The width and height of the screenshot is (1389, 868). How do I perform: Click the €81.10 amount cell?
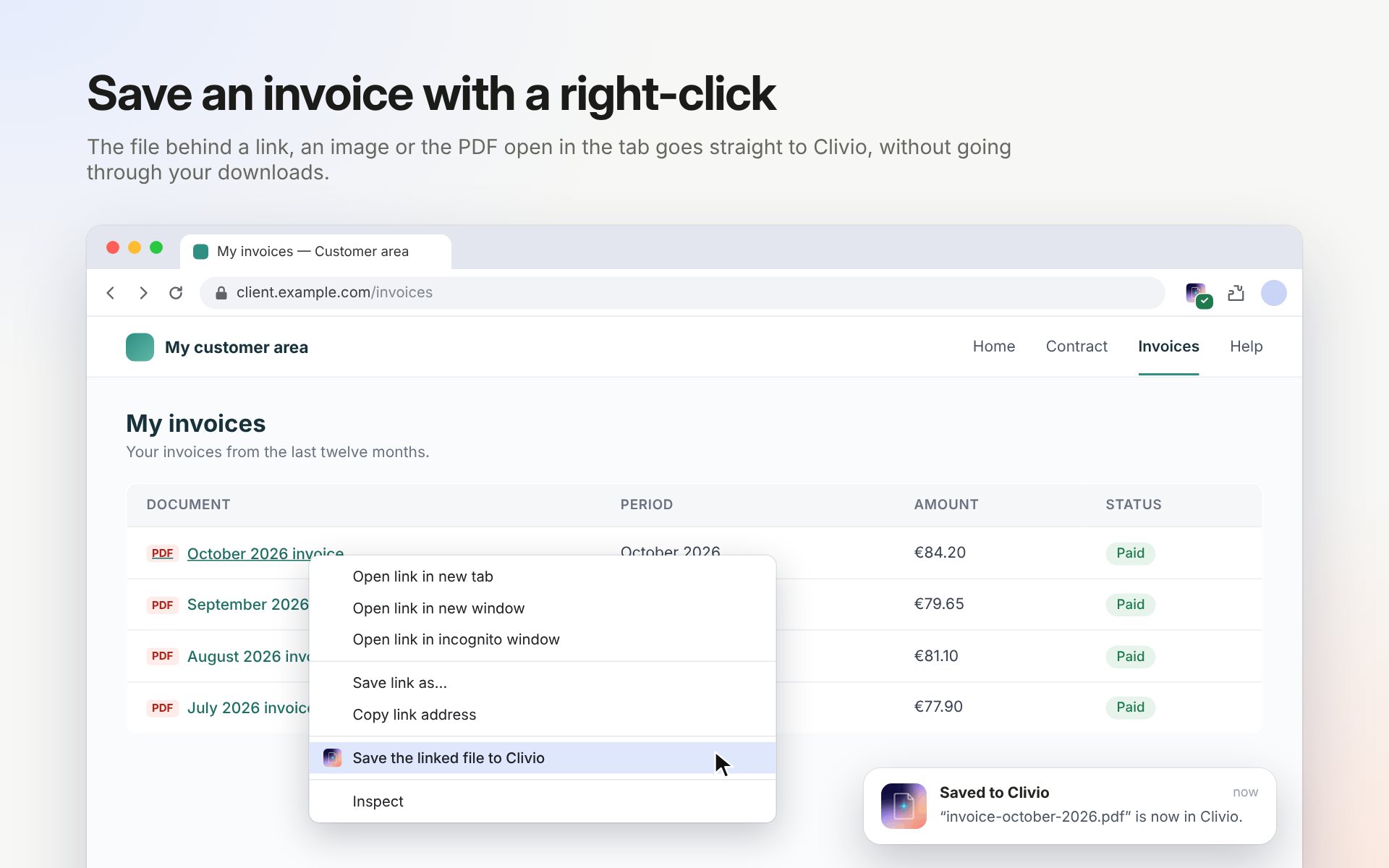pos(936,656)
